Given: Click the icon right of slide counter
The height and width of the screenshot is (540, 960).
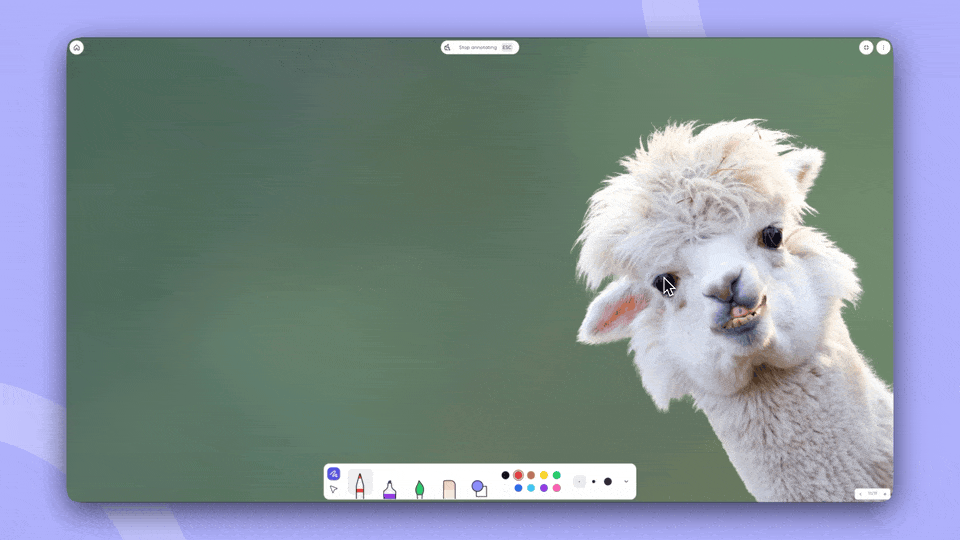Looking at the screenshot, I should click(x=885, y=493).
